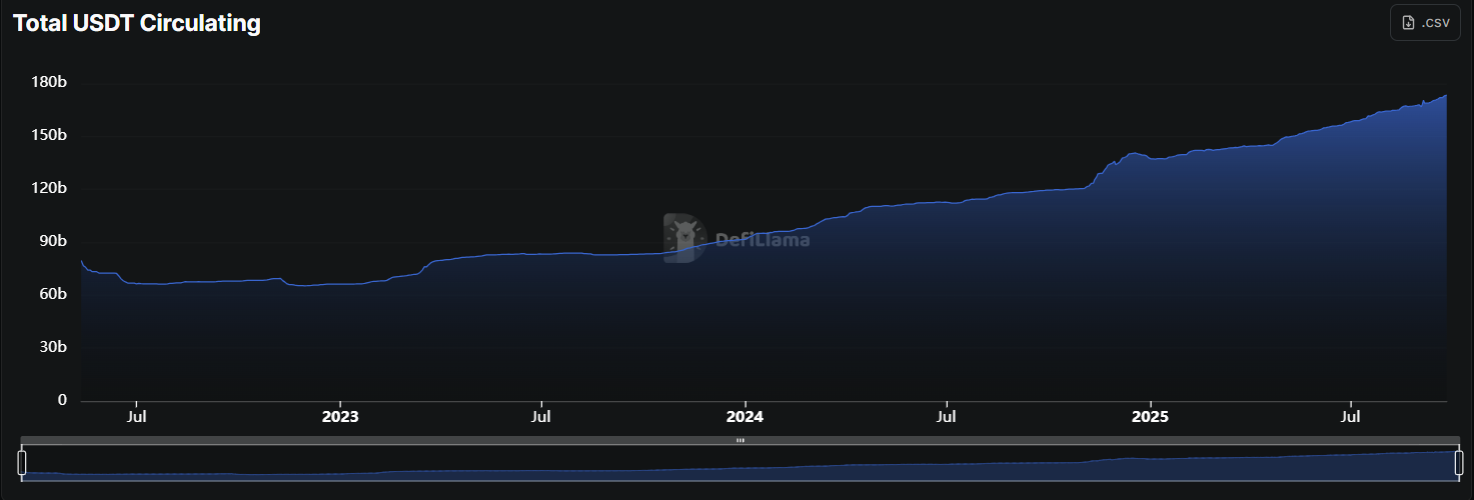Select the Total USDT Circulating title
The image size is (1474, 500).
[137, 24]
